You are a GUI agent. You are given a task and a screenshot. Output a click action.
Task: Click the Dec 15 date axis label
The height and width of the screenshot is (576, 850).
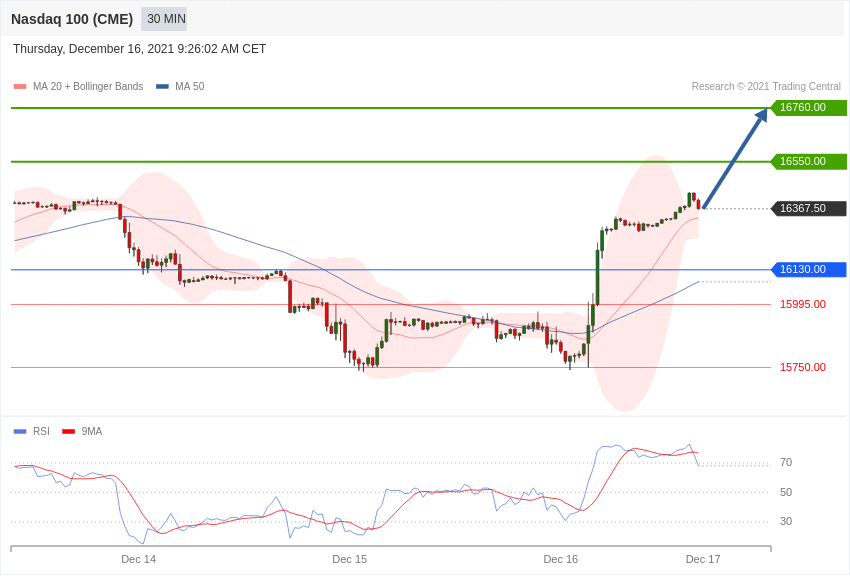point(350,559)
